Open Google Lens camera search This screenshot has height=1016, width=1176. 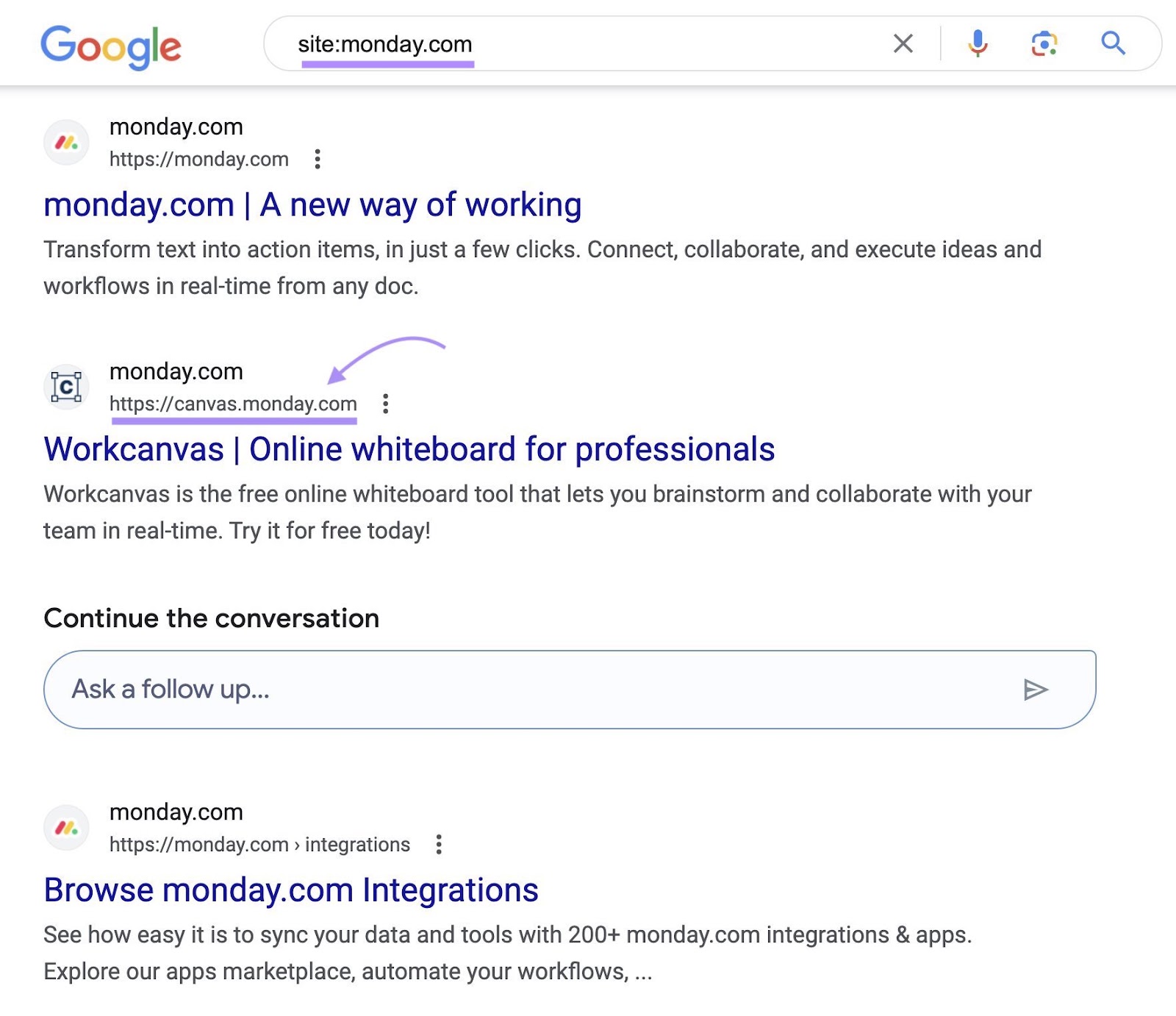[x=1045, y=44]
